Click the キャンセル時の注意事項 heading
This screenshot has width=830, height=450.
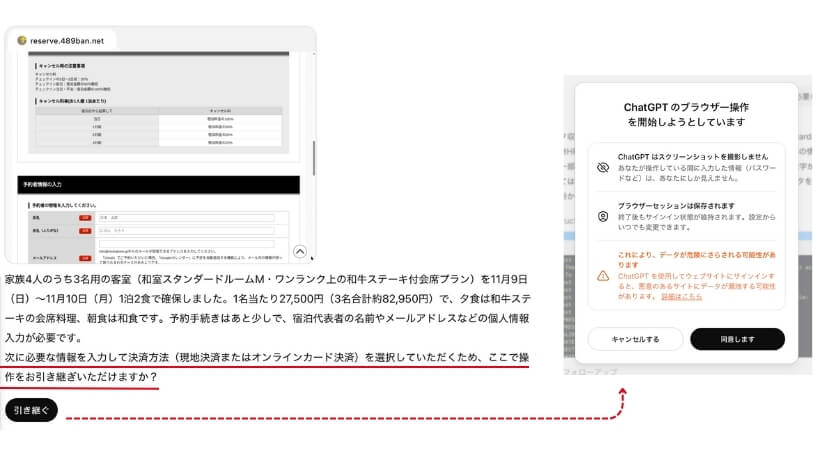[62, 66]
